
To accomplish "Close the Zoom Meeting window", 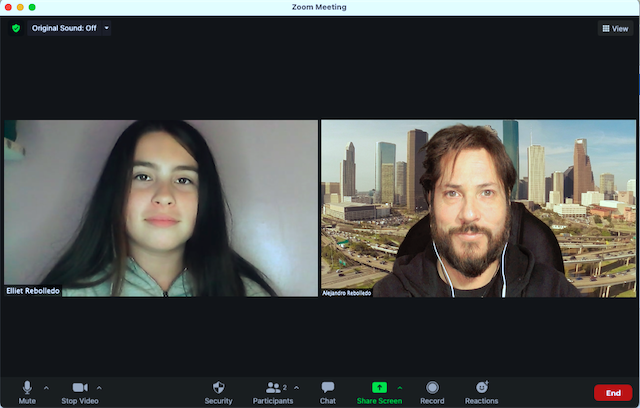I will click(x=8, y=7).
